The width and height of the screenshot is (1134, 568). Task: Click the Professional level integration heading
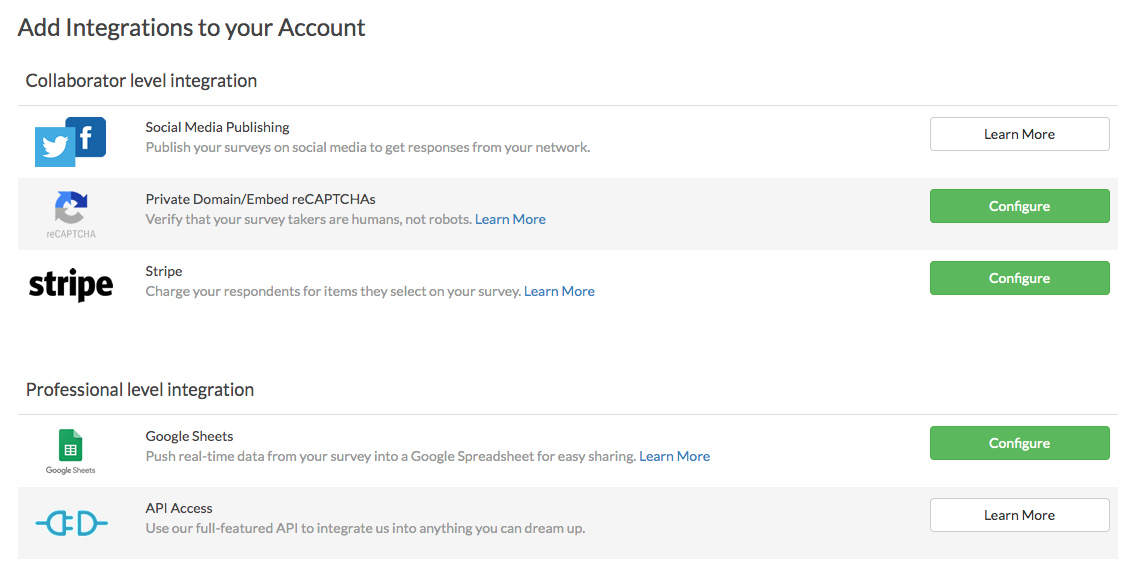pos(140,389)
